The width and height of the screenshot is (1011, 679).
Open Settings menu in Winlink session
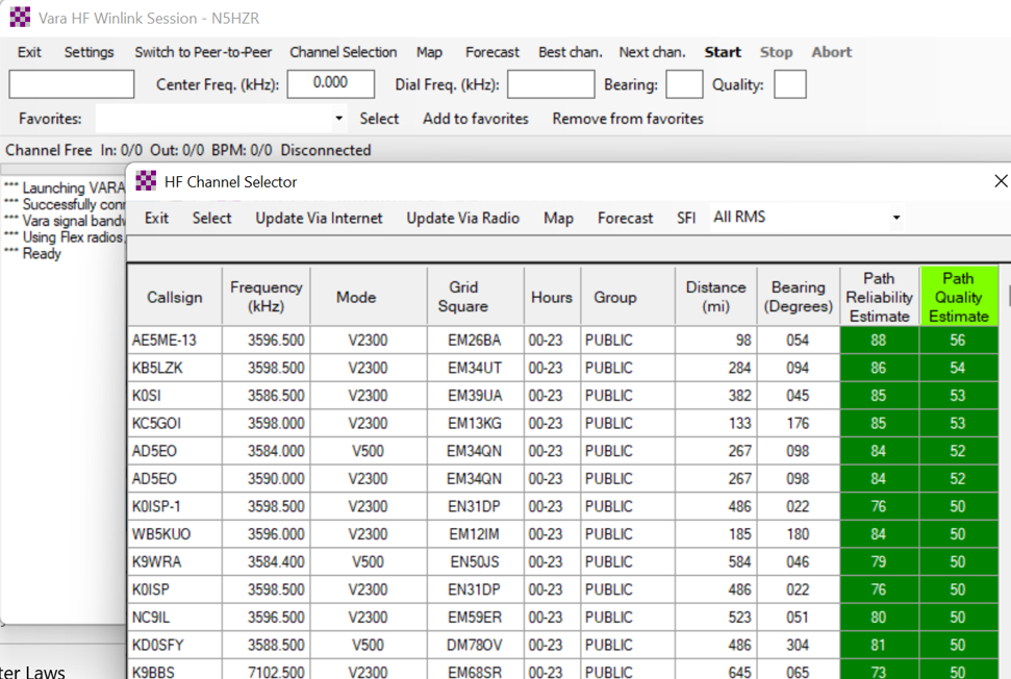click(89, 52)
